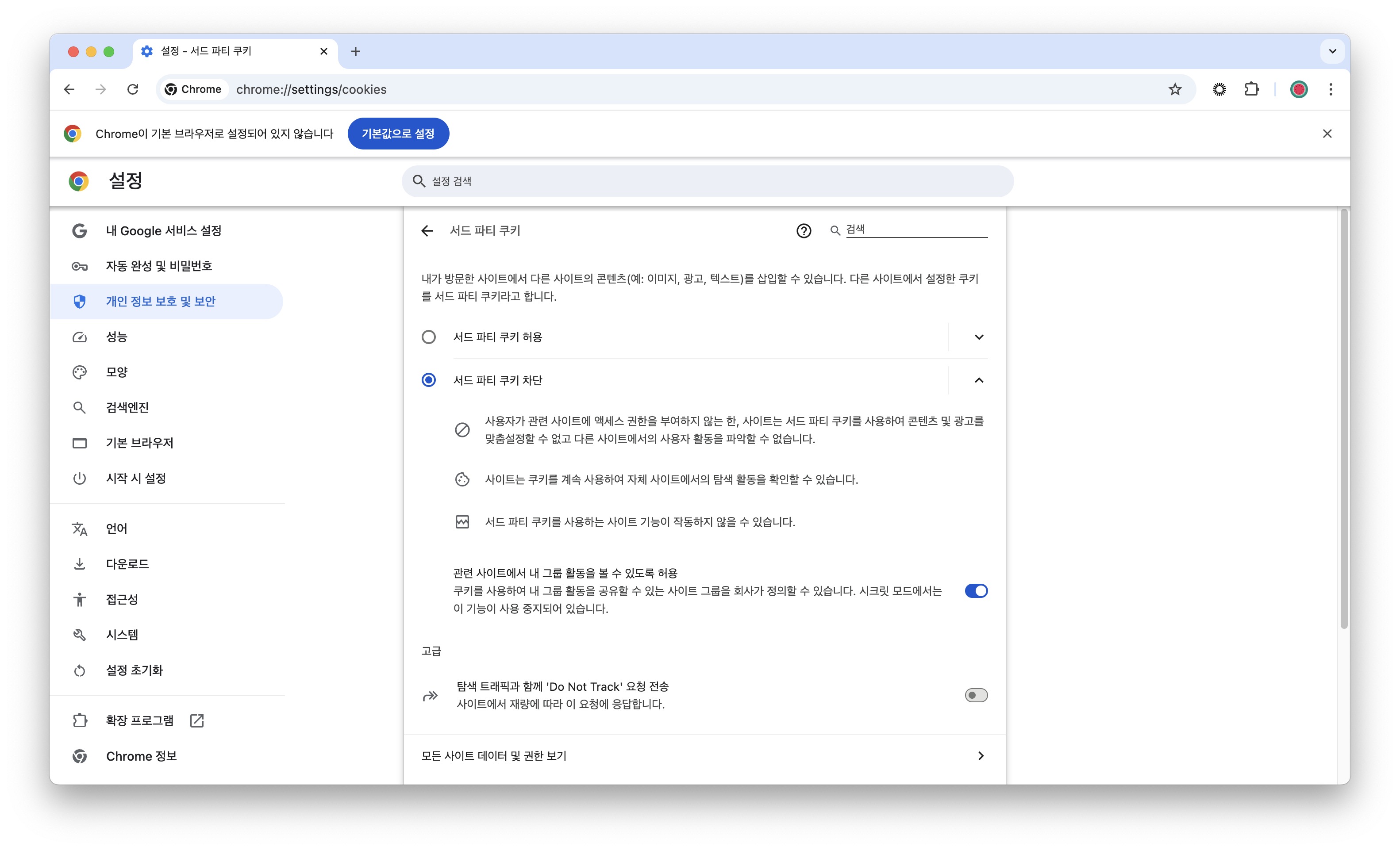Open '모든 사이트 데이터 및 권한 보기'
This screenshot has width=1400, height=850.
click(704, 756)
